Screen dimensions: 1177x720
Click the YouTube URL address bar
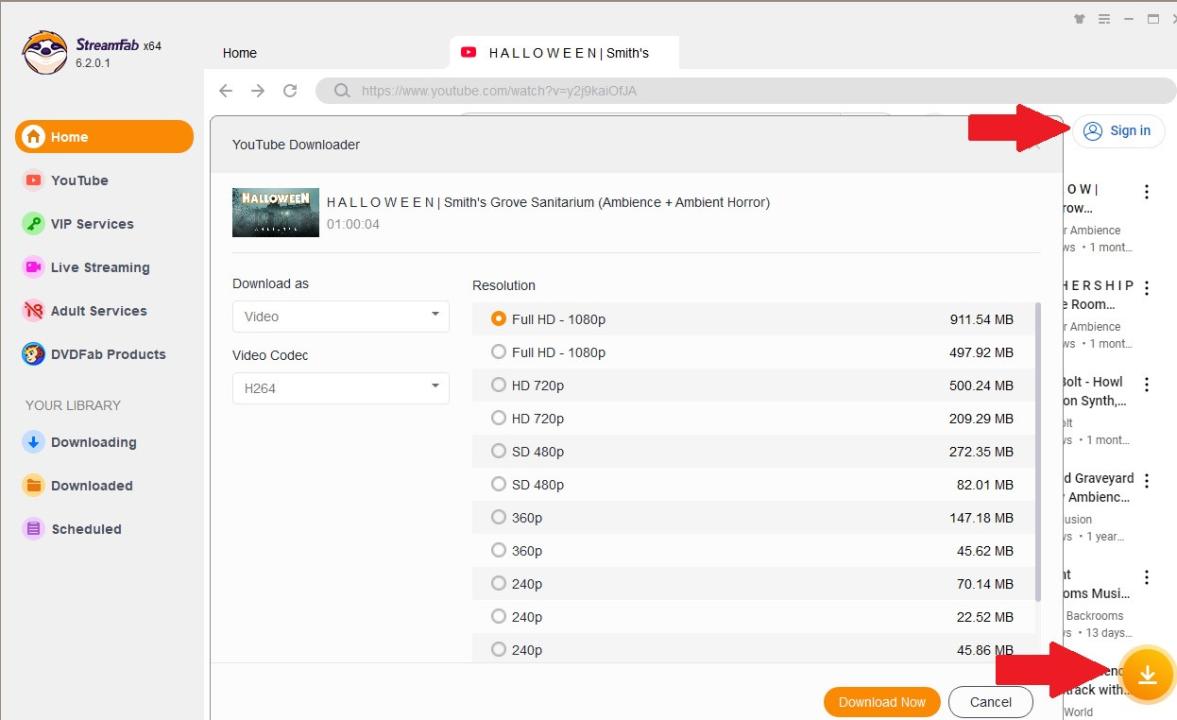click(x=700, y=91)
